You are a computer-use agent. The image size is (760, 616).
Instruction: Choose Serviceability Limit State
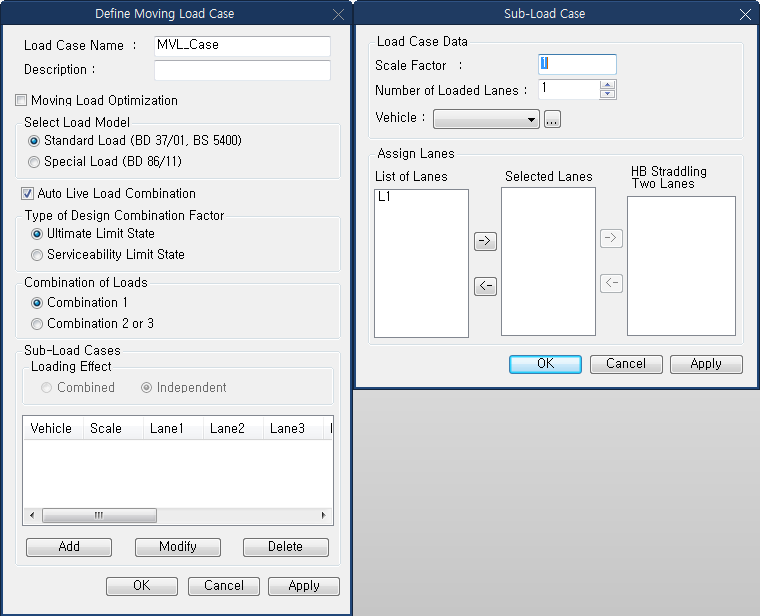tap(38, 255)
